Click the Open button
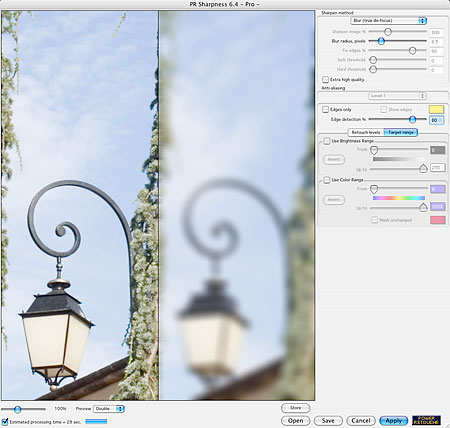The image size is (450, 428). 296,421
